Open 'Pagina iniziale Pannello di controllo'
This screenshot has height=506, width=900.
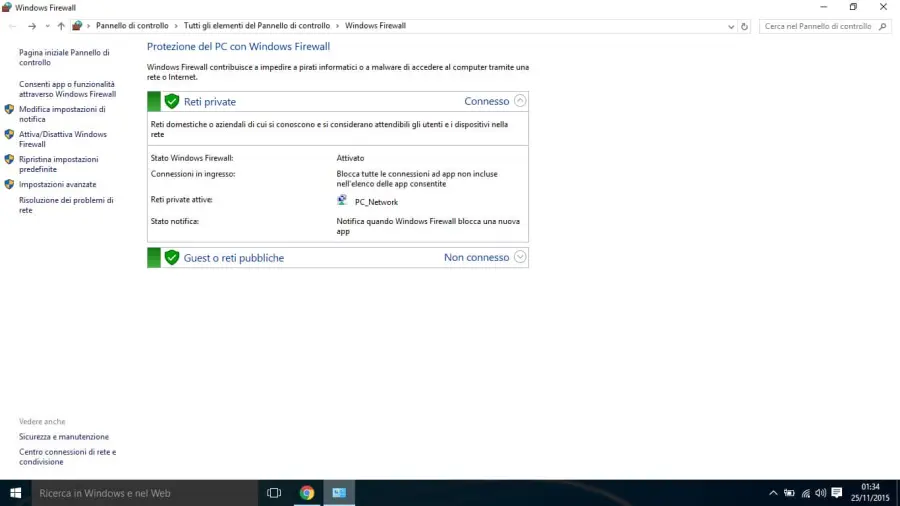tap(64, 57)
